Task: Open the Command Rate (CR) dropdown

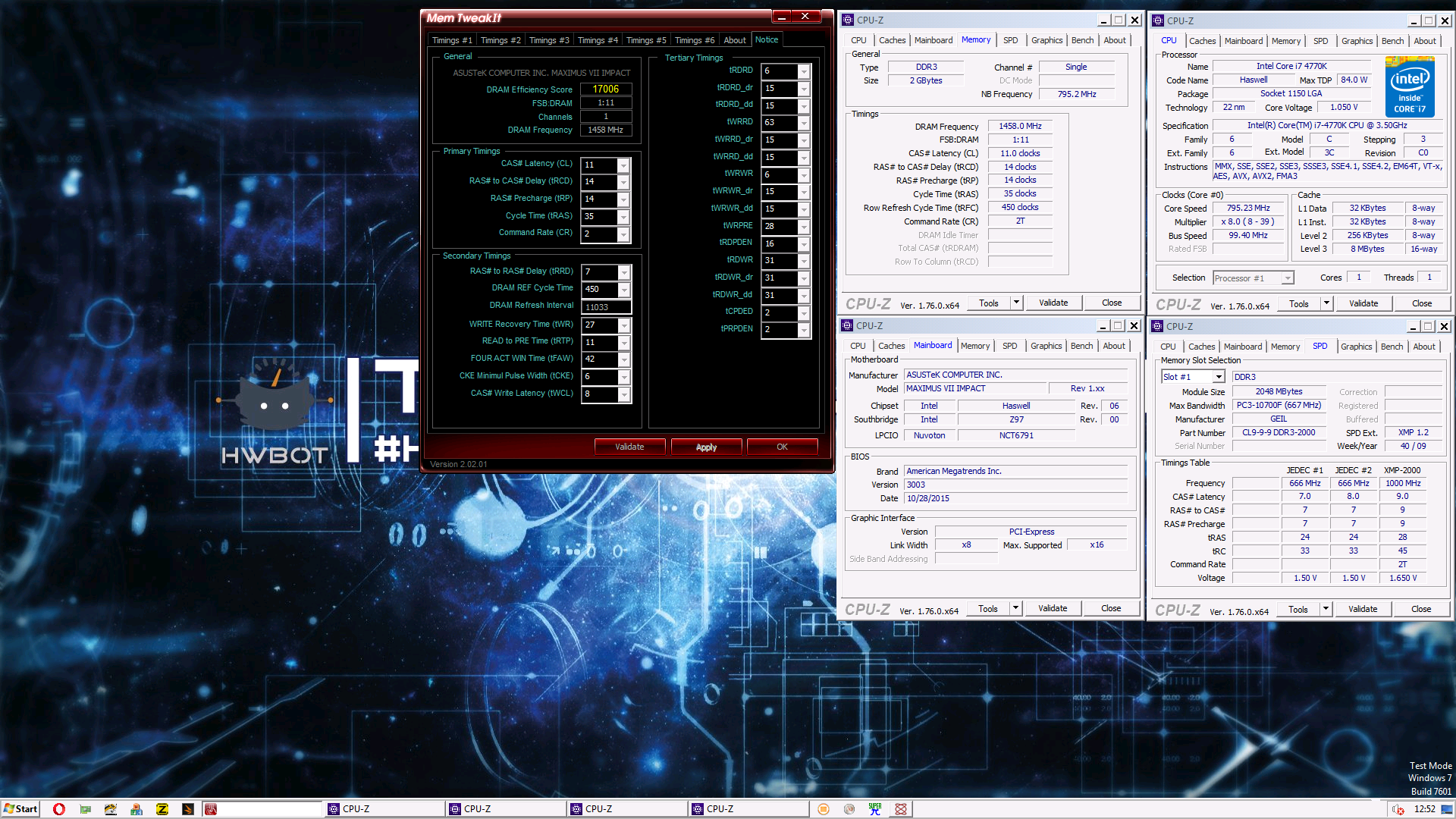Action: (x=623, y=234)
